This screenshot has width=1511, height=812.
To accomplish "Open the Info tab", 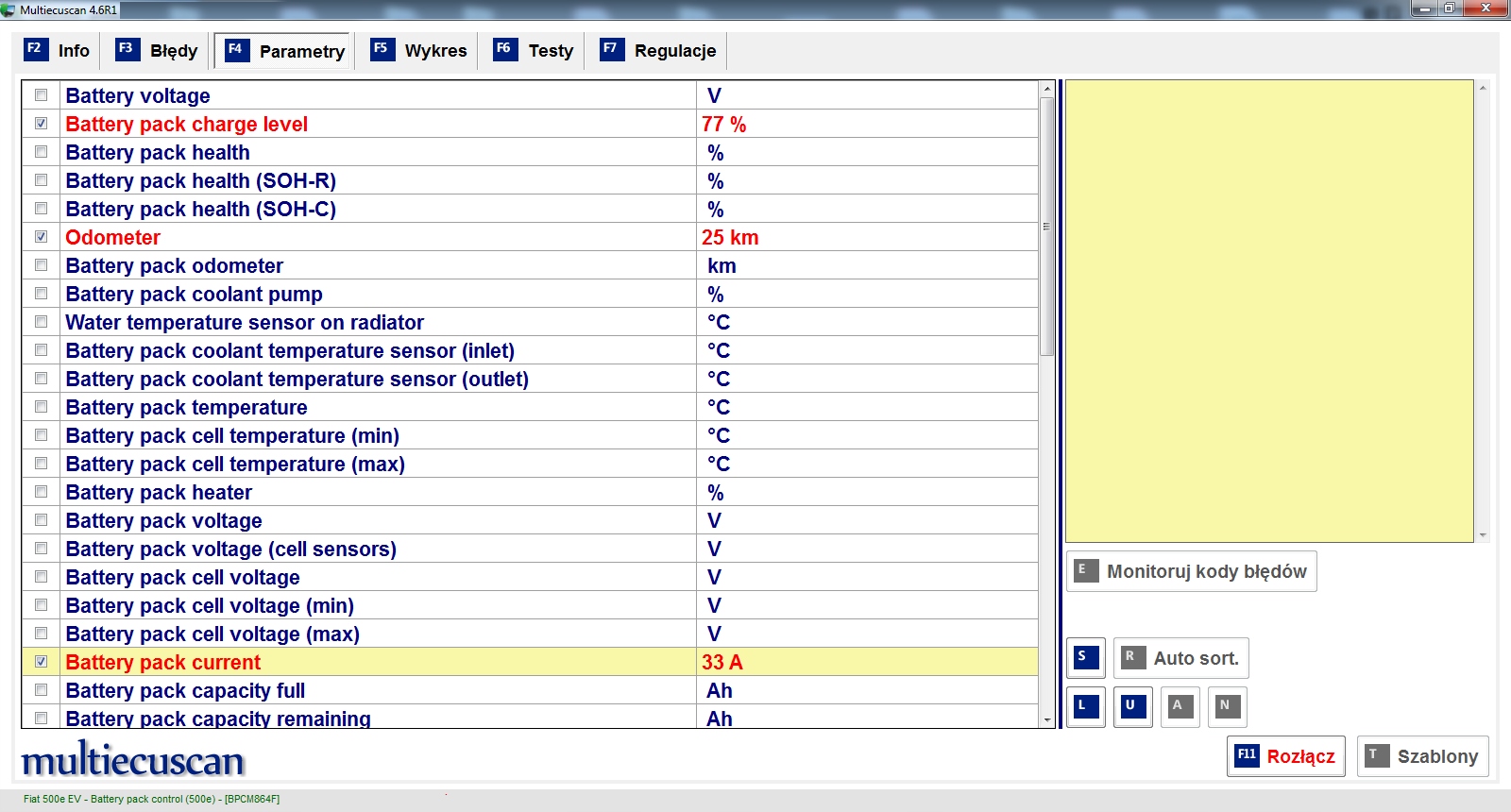I will (x=58, y=51).
